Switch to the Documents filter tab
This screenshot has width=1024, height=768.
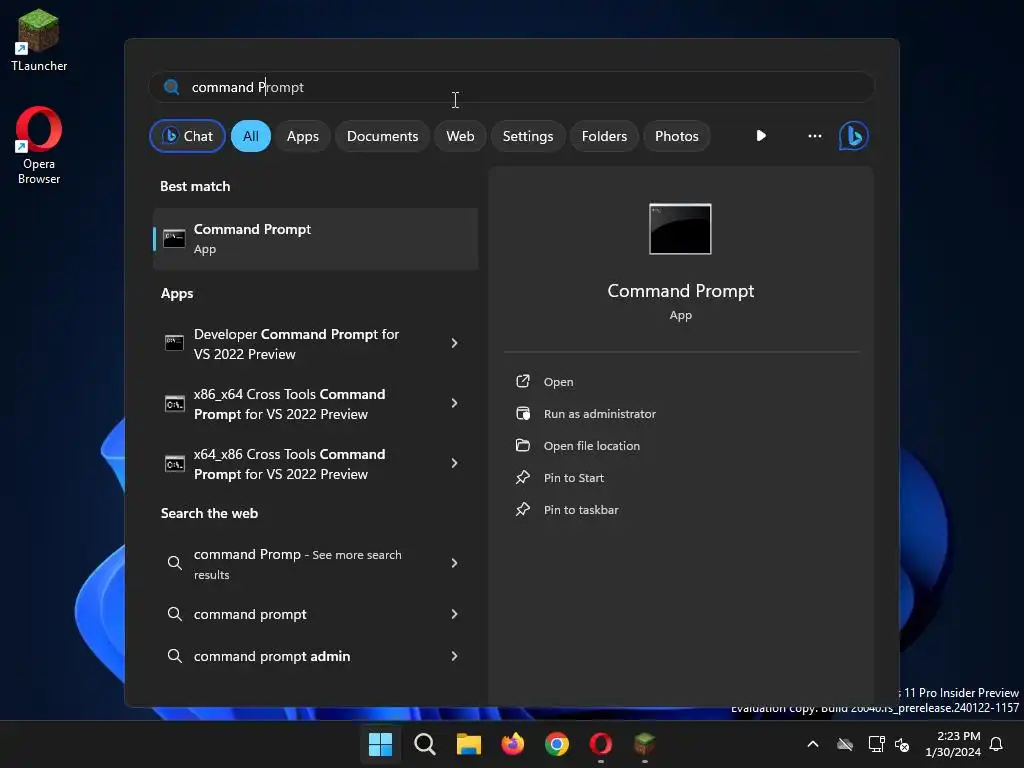click(x=383, y=136)
